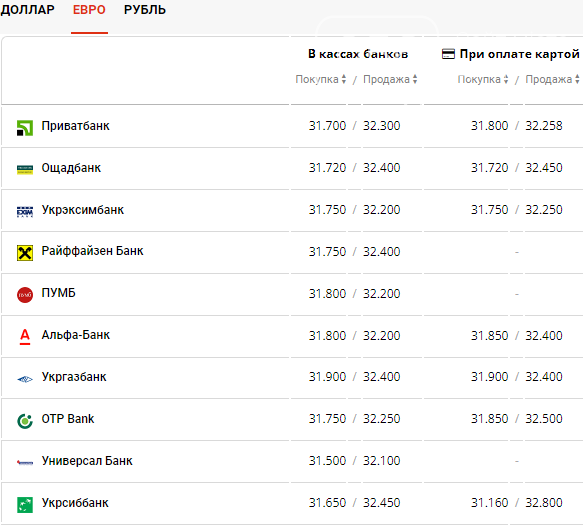Screen dimensions: 583x525
Task: Open the РУБЛЬ currency tab
Action: click(145, 10)
